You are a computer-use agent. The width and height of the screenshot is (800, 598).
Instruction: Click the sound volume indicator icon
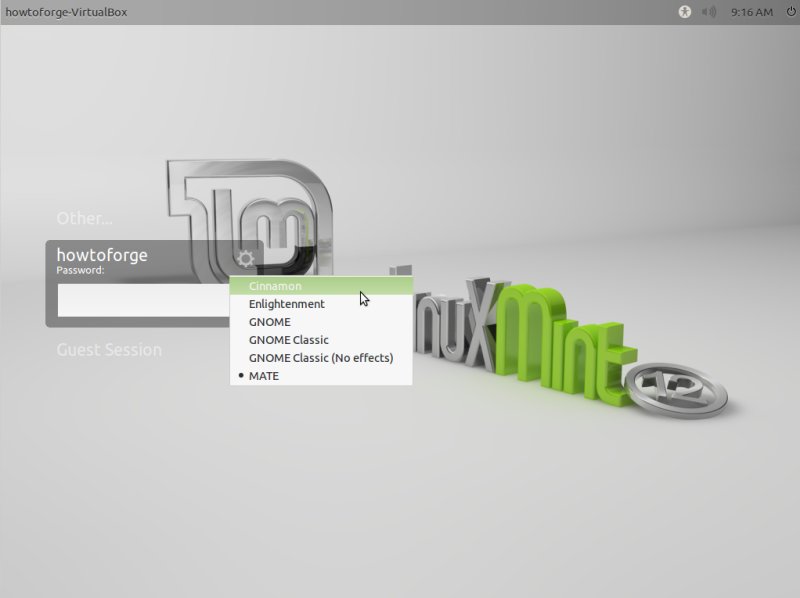coord(709,12)
